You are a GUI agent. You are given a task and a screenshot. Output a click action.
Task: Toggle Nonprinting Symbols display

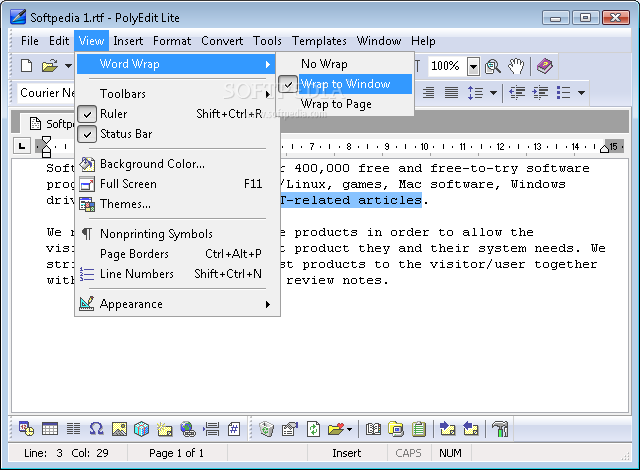(x=175, y=234)
